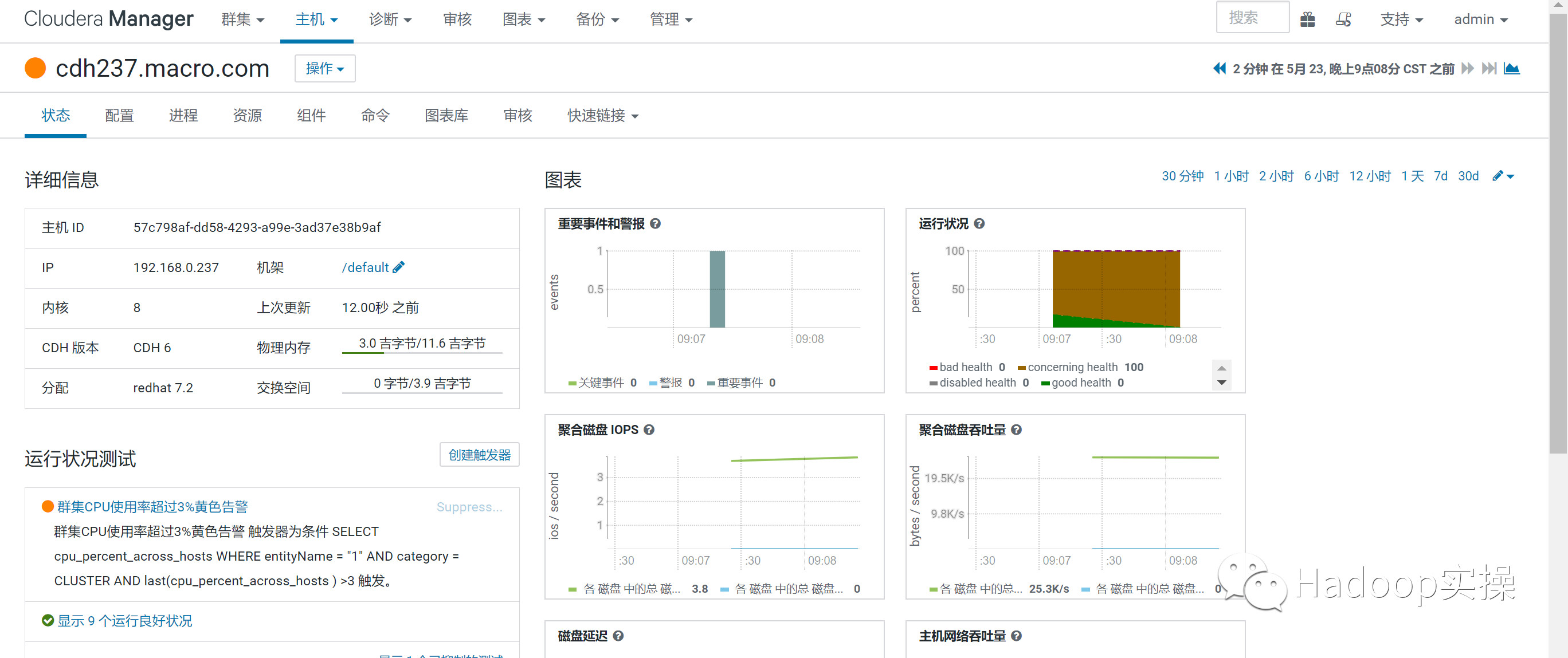Open the 快速链接 dropdown
This screenshot has width=1568, height=658.
coord(602,116)
